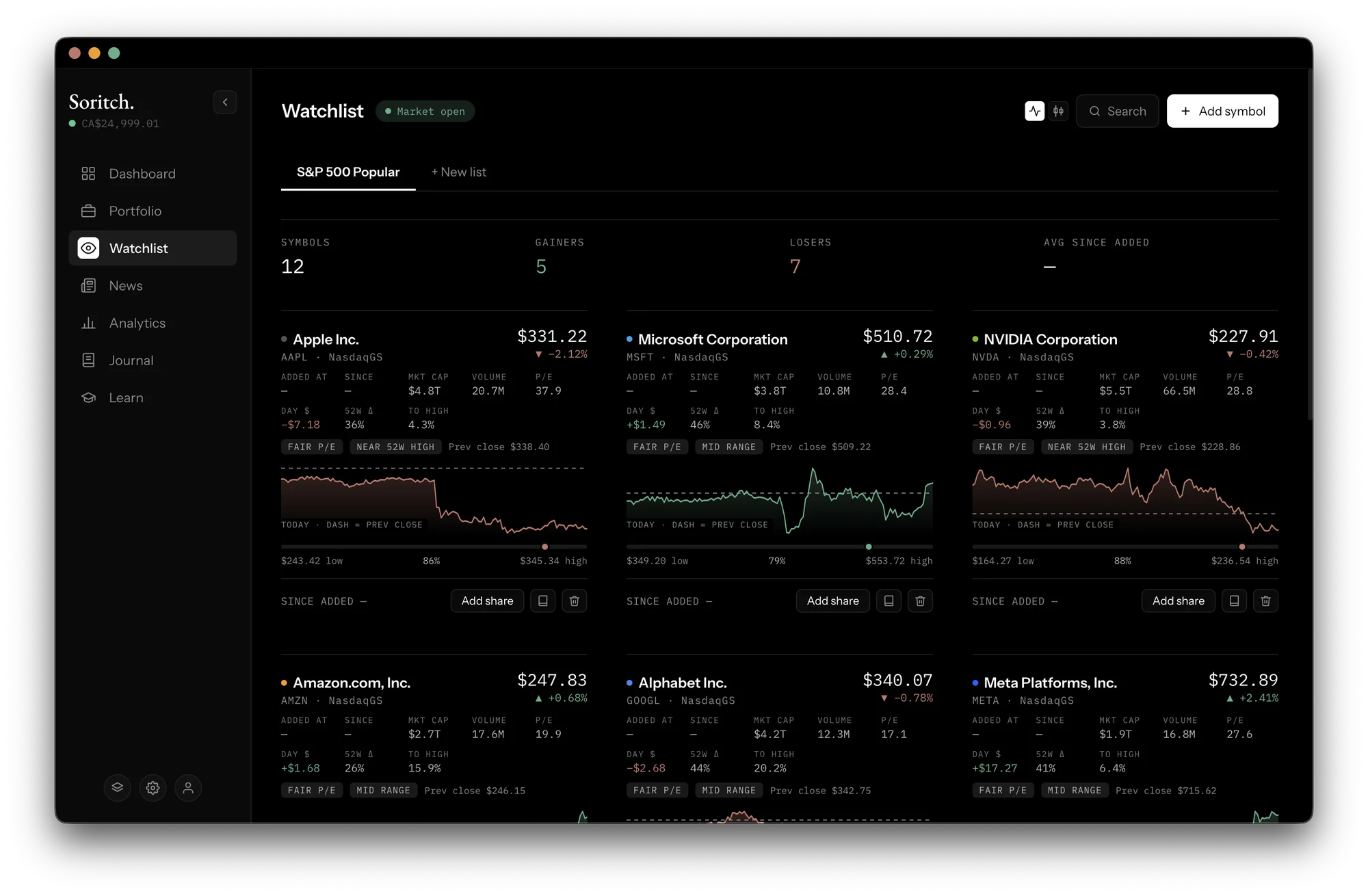Click the MID RANGE tag on Microsoft
Screen dimensions: 1368x896
pos(729,447)
